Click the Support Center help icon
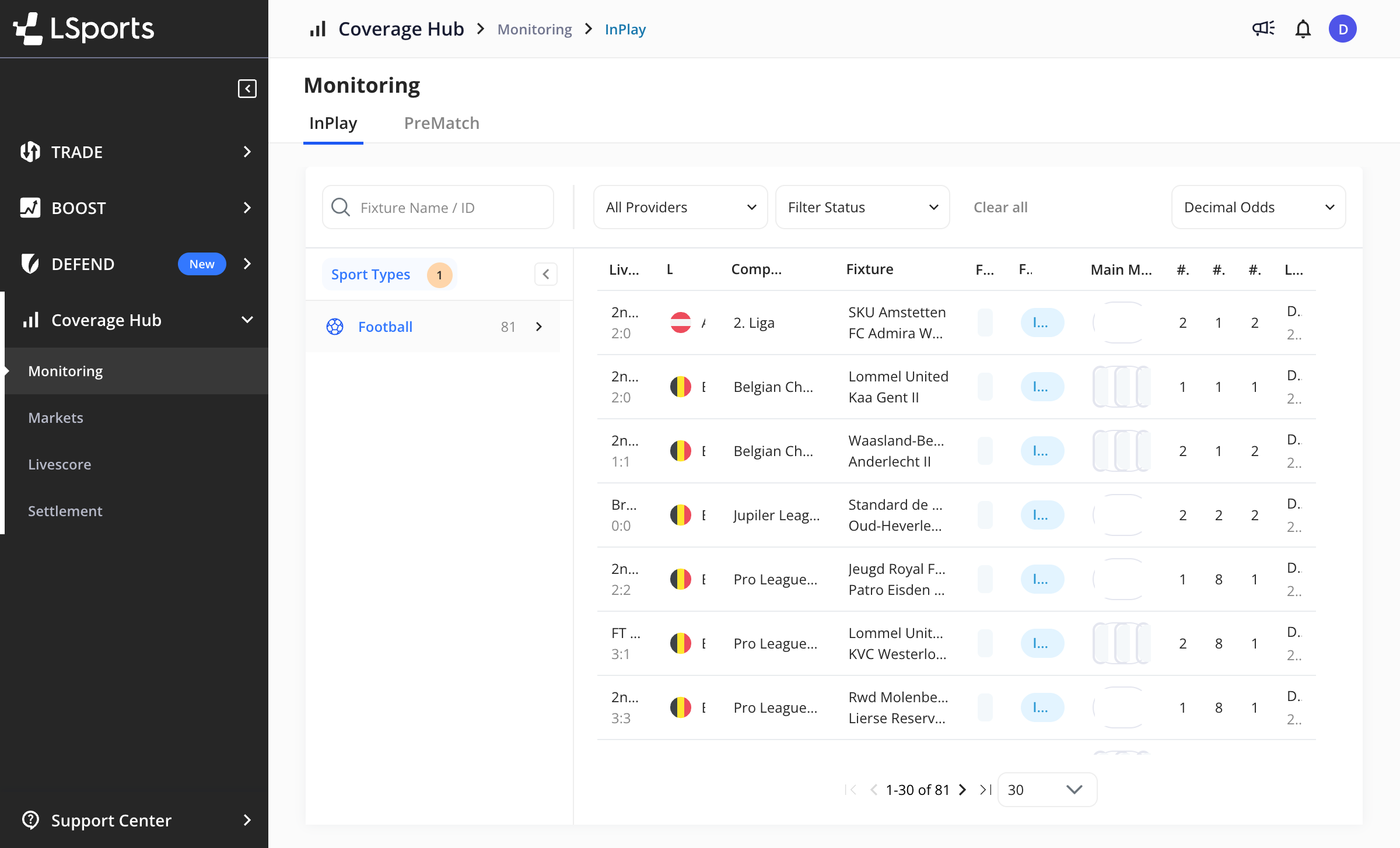 (x=30, y=820)
